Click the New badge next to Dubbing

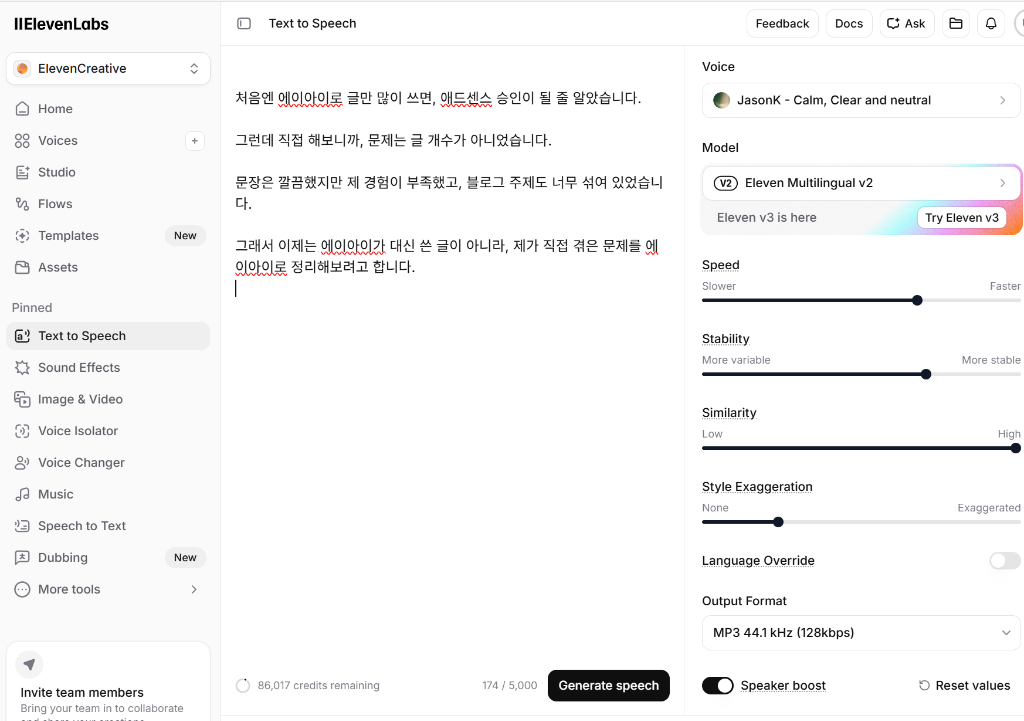[x=185, y=558]
